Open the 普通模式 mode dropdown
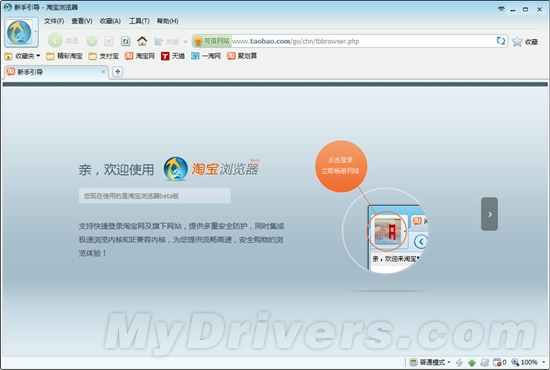Image resolution: width=550 pixels, height=370 pixels. click(x=430, y=362)
